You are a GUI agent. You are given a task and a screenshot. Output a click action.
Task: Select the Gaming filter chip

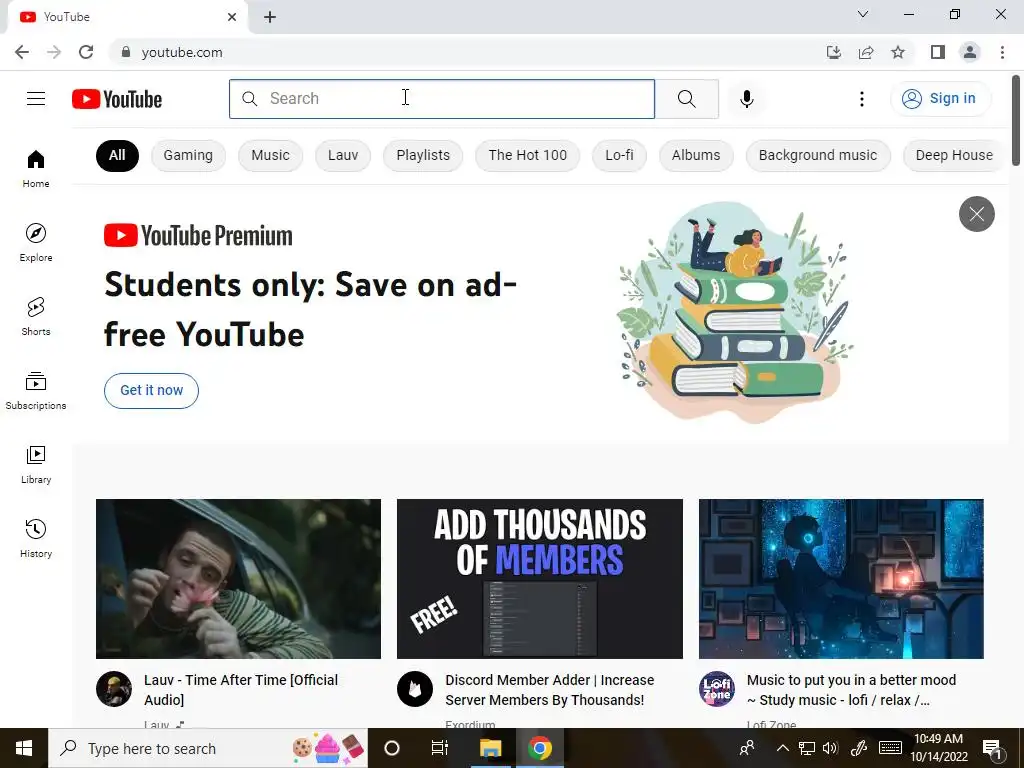(188, 155)
